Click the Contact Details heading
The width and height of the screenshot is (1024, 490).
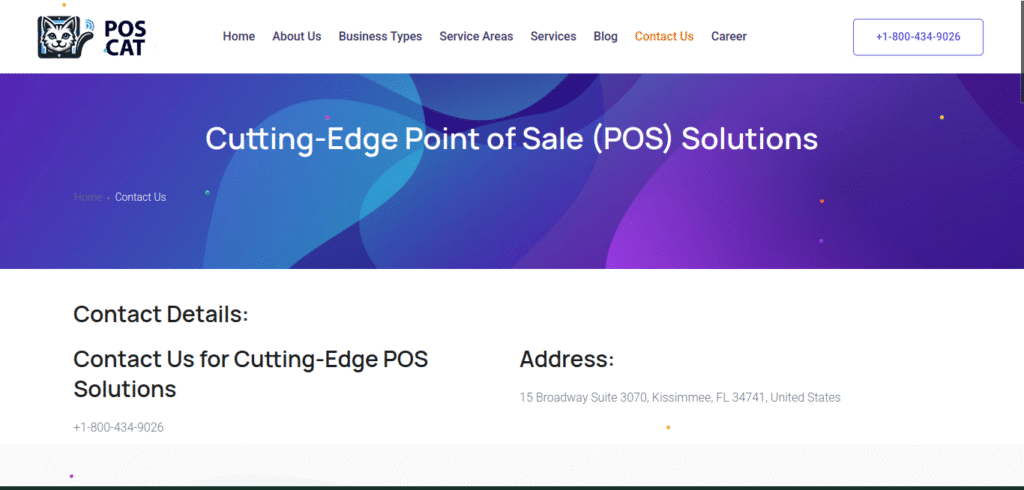[161, 314]
